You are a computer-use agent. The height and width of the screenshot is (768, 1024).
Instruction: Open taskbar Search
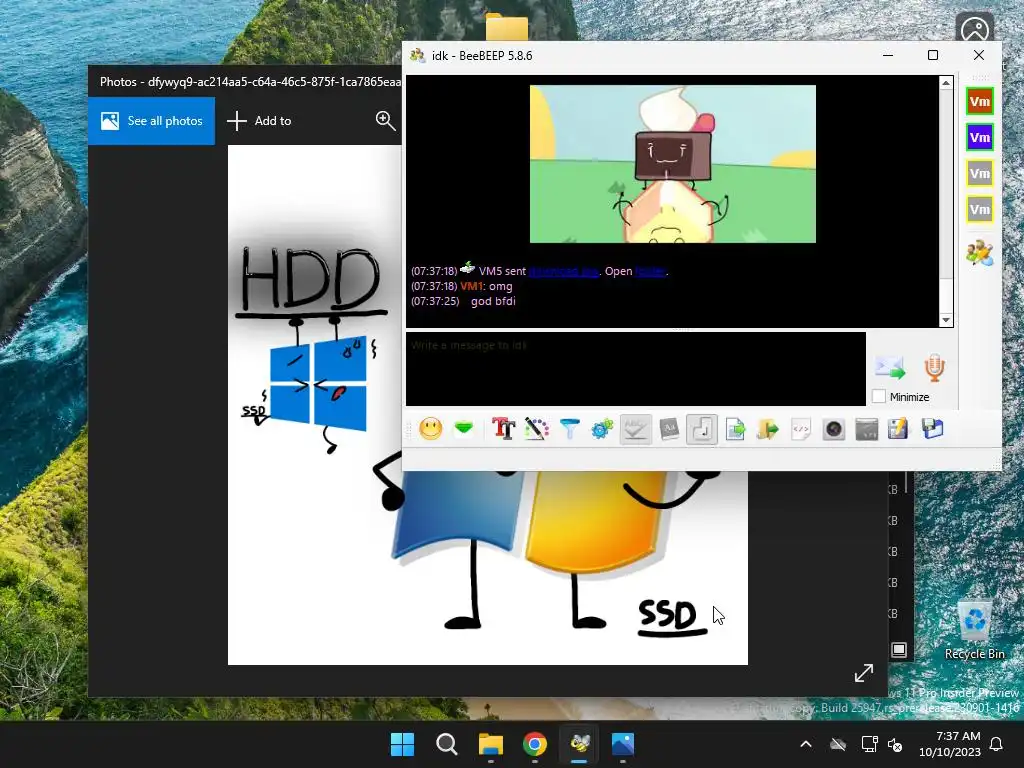coord(447,744)
